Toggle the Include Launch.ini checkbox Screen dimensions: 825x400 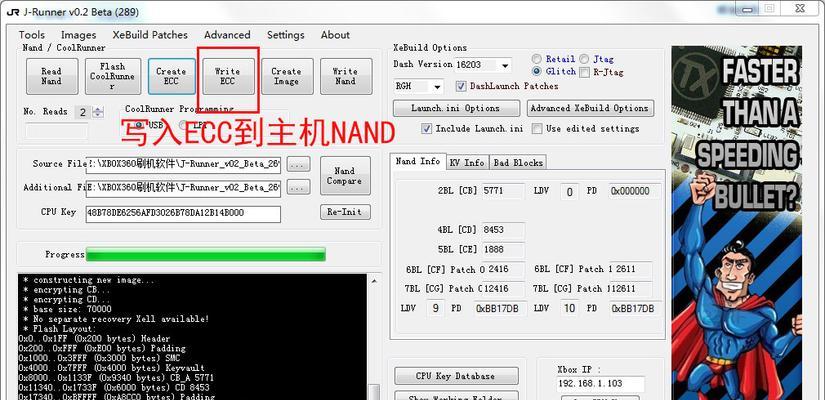(427, 128)
